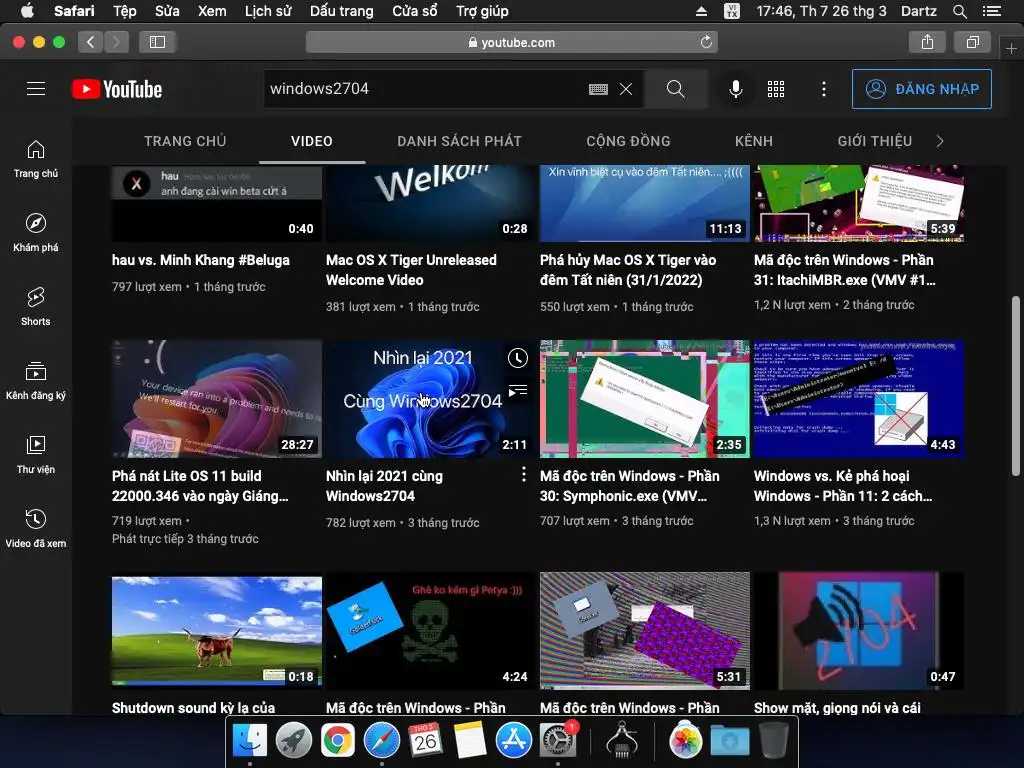The width and height of the screenshot is (1024, 768).
Task: Open Kênh đăng ký in the sidebar
Action: coord(36,380)
